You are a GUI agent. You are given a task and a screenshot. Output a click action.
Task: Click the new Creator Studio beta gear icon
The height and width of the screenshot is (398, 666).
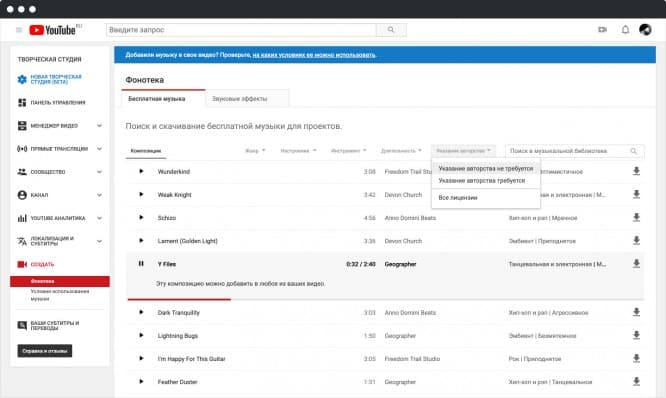point(22,79)
